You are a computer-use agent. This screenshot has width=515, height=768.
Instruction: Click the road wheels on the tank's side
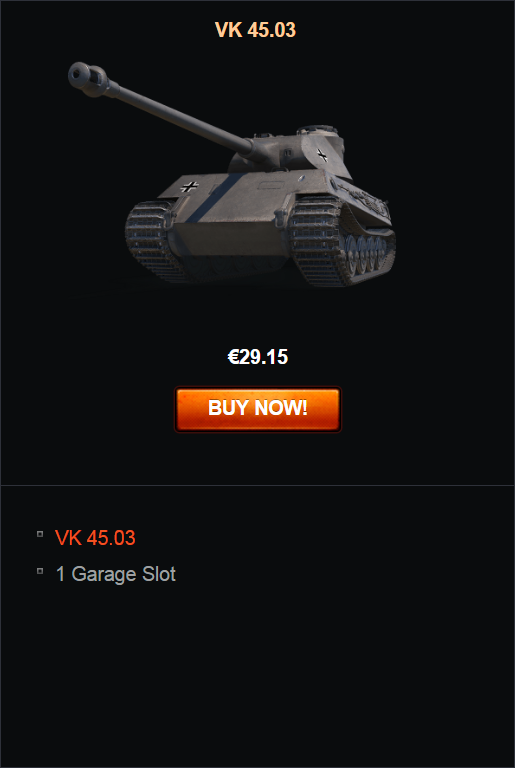pyautogui.click(x=368, y=255)
